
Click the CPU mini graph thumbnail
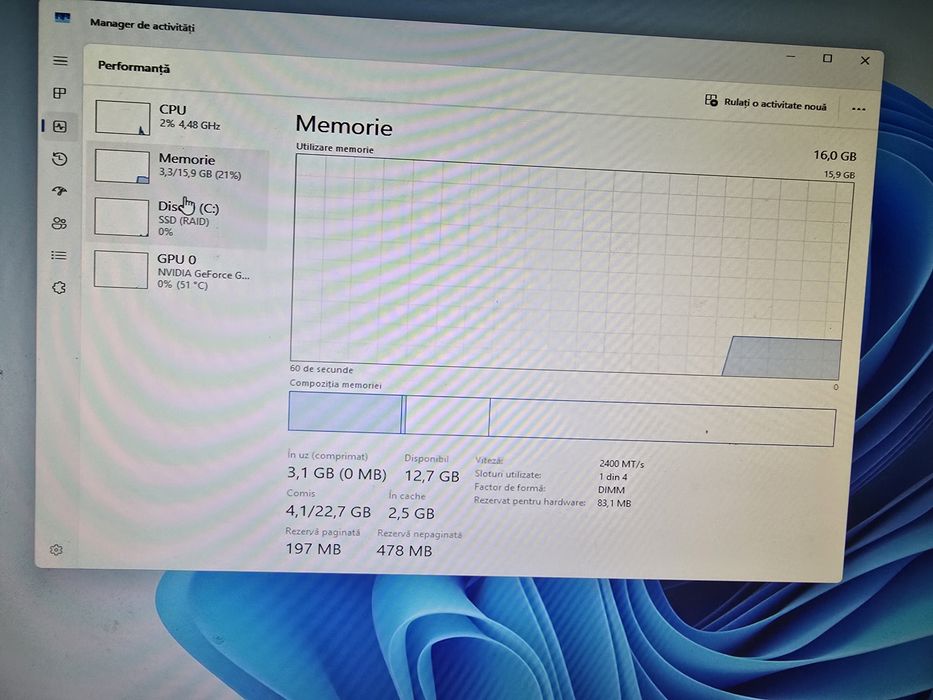tap(123, 118)
